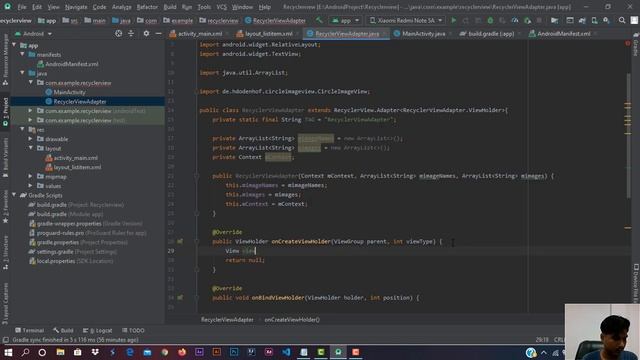Hide the Project panel with minus icon
This screenshot has width=640, height=360.
point(158,34)
